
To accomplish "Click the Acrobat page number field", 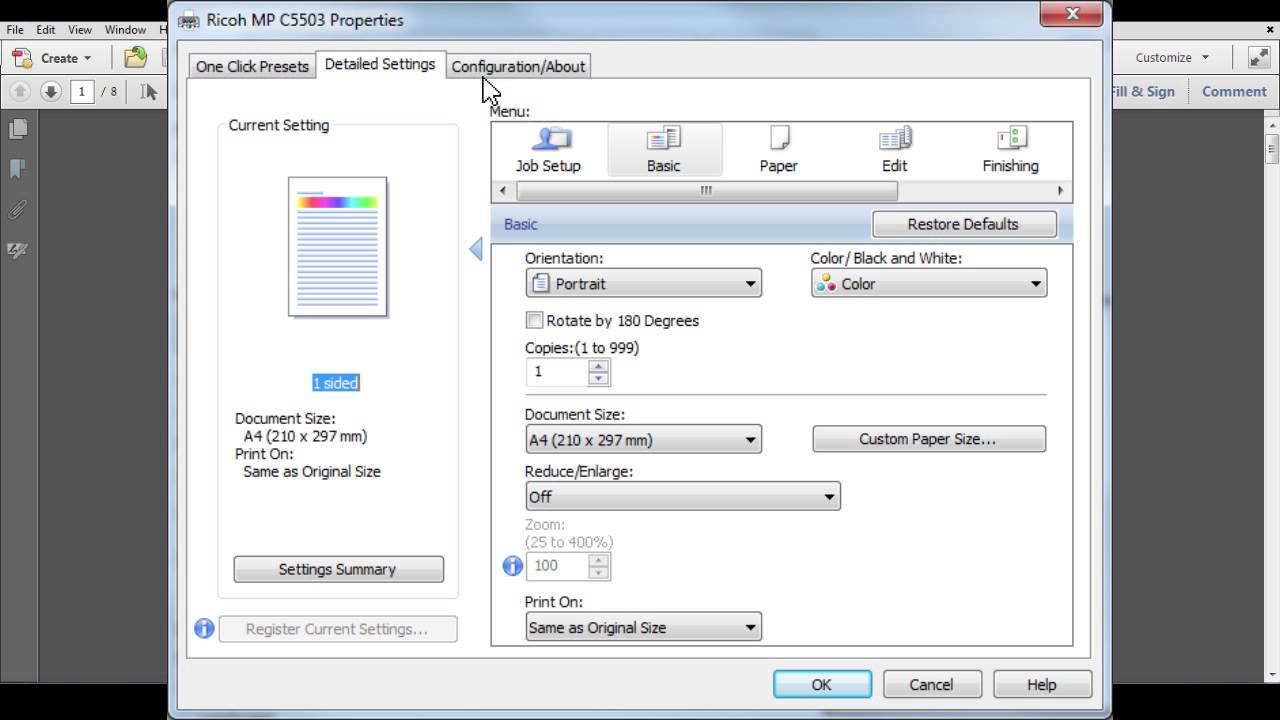I will [x=81, y=91].
